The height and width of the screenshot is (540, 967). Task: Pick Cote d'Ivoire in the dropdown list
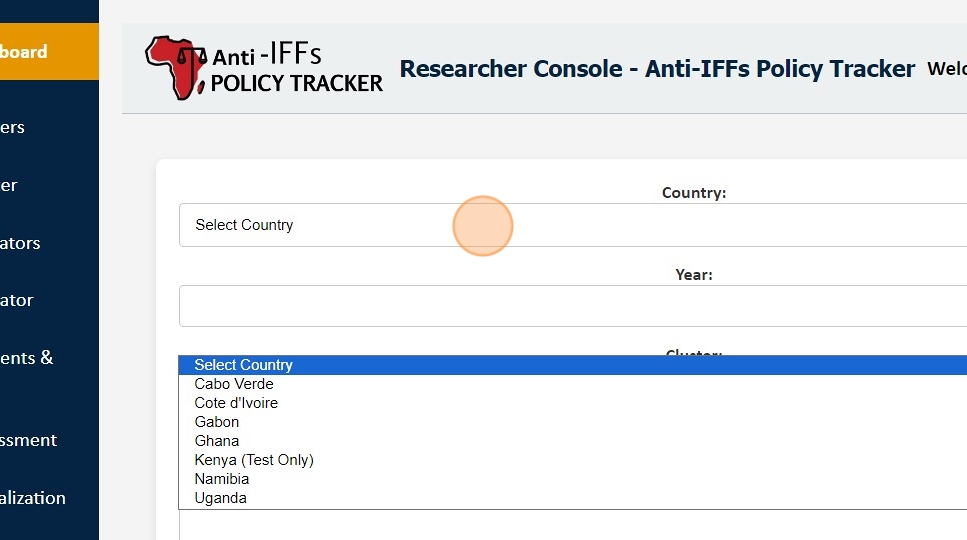(236, 403)
